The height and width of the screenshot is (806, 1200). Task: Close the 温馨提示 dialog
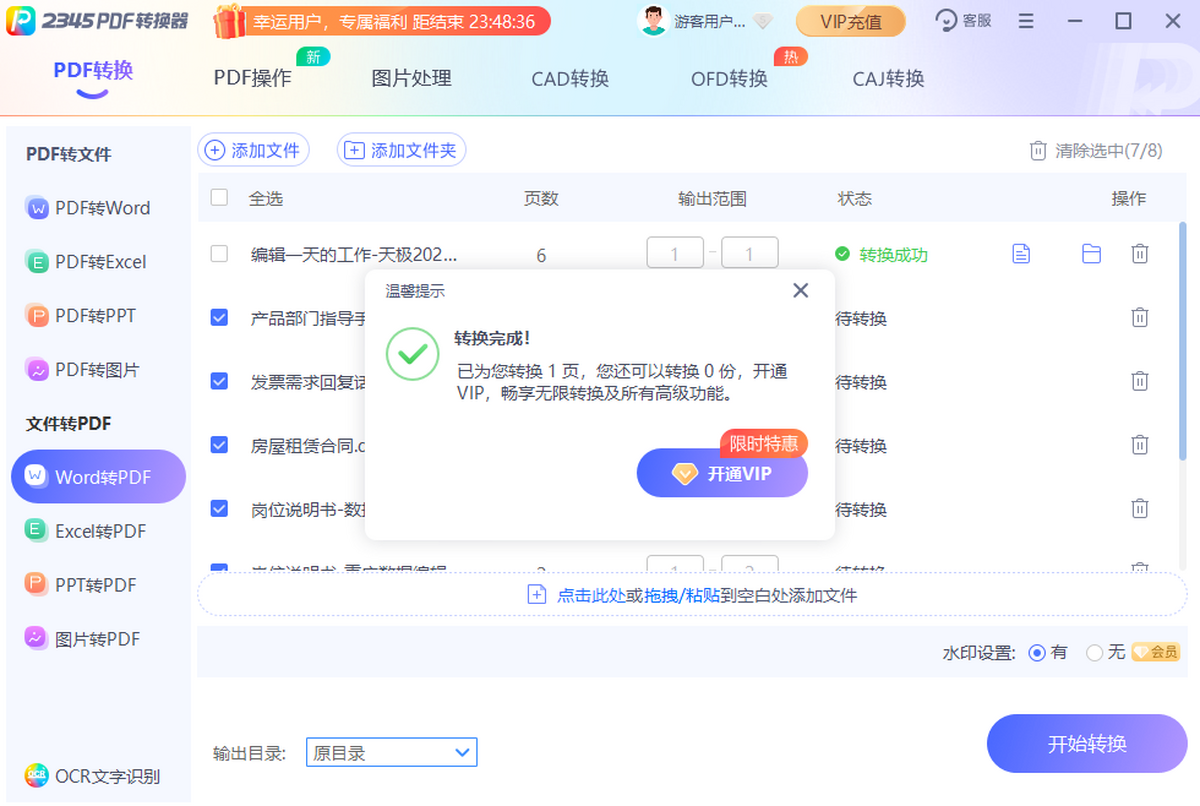coord(800,291)
